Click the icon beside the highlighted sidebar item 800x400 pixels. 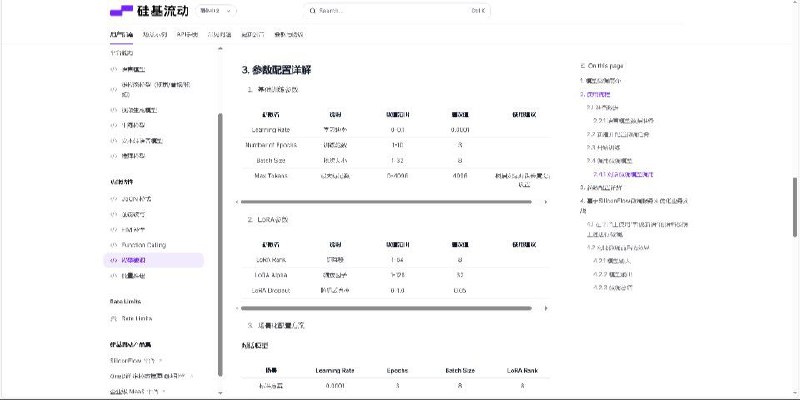(114, 259)
